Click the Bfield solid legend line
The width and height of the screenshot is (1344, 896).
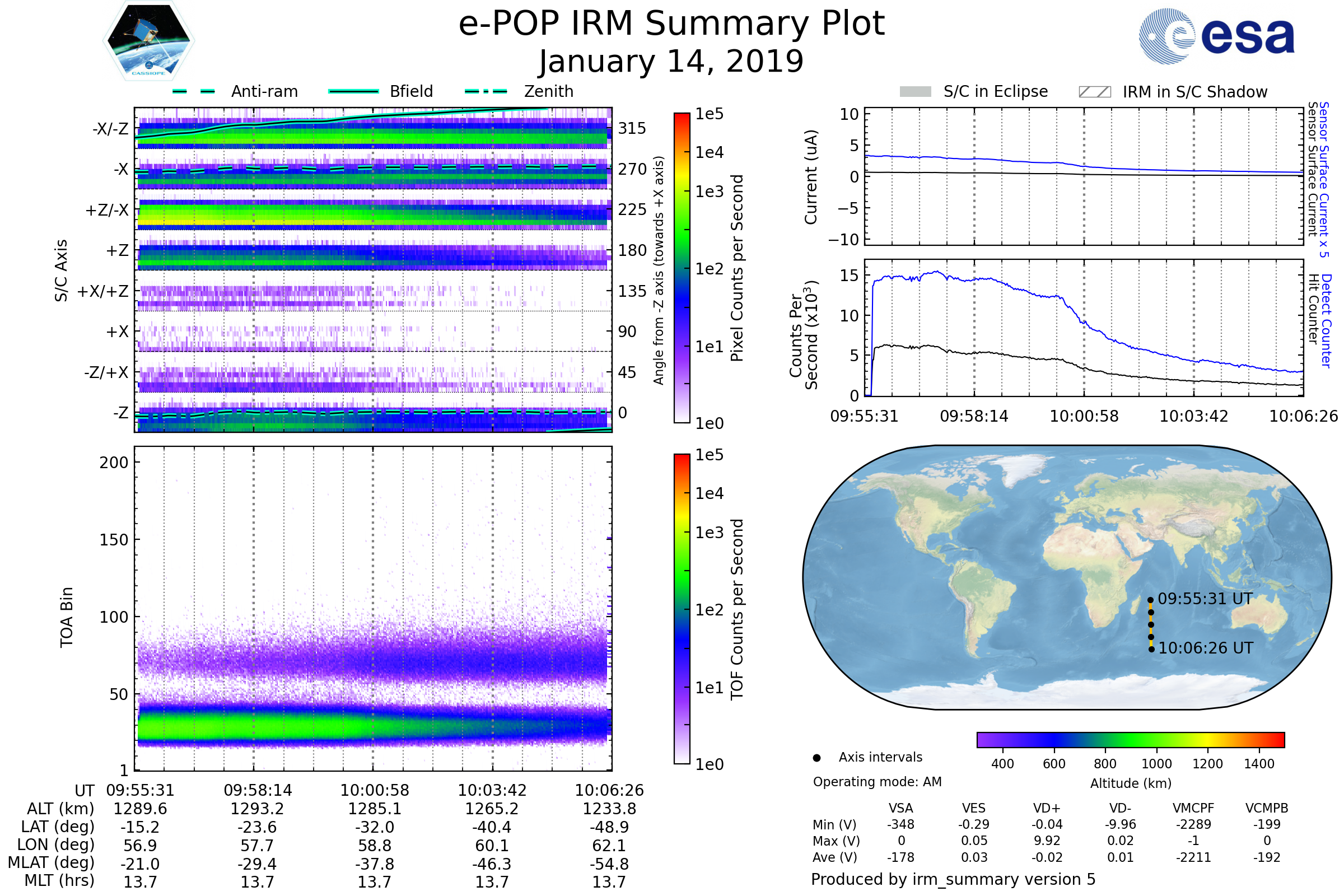pyautogui.click(x=354, y=91)
